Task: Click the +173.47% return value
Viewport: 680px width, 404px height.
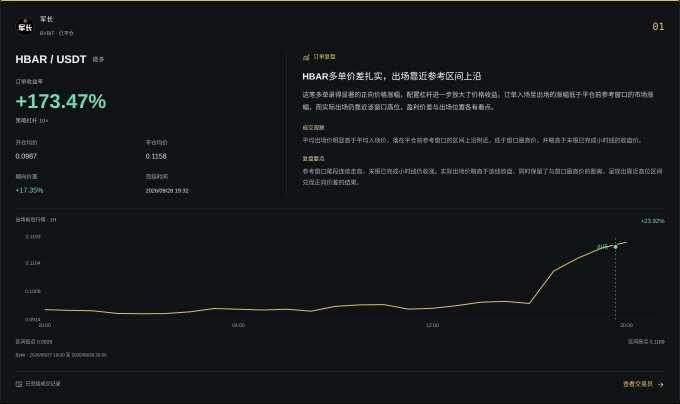Action: (x=61, y=101)
